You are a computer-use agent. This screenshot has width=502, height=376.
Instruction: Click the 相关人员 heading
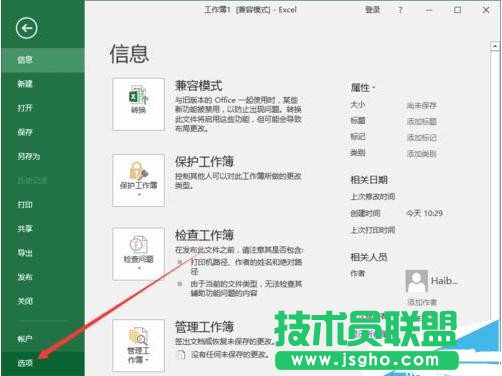click(x=369, y=257)
